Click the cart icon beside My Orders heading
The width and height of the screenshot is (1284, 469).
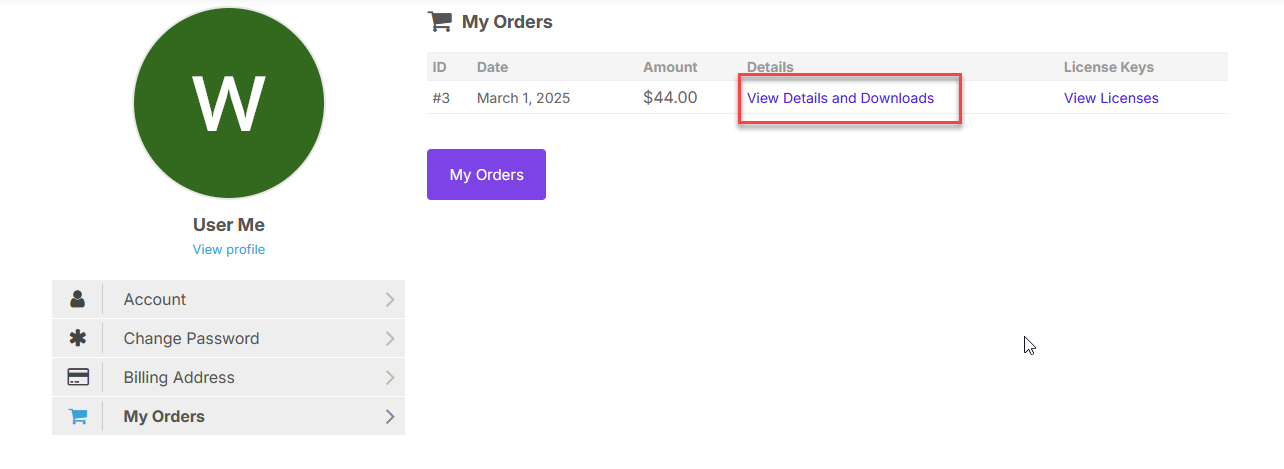click(x=439, y=21)
